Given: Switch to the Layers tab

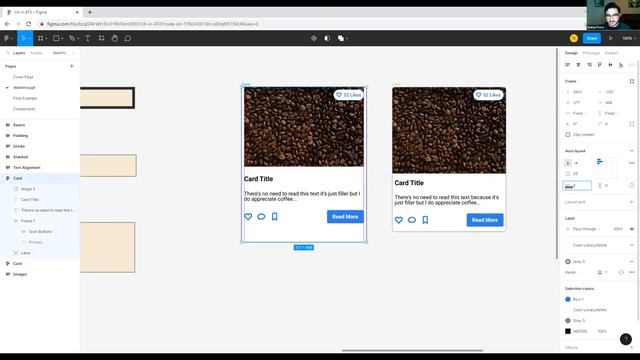Looking at the screenshot, I should 19,53.
